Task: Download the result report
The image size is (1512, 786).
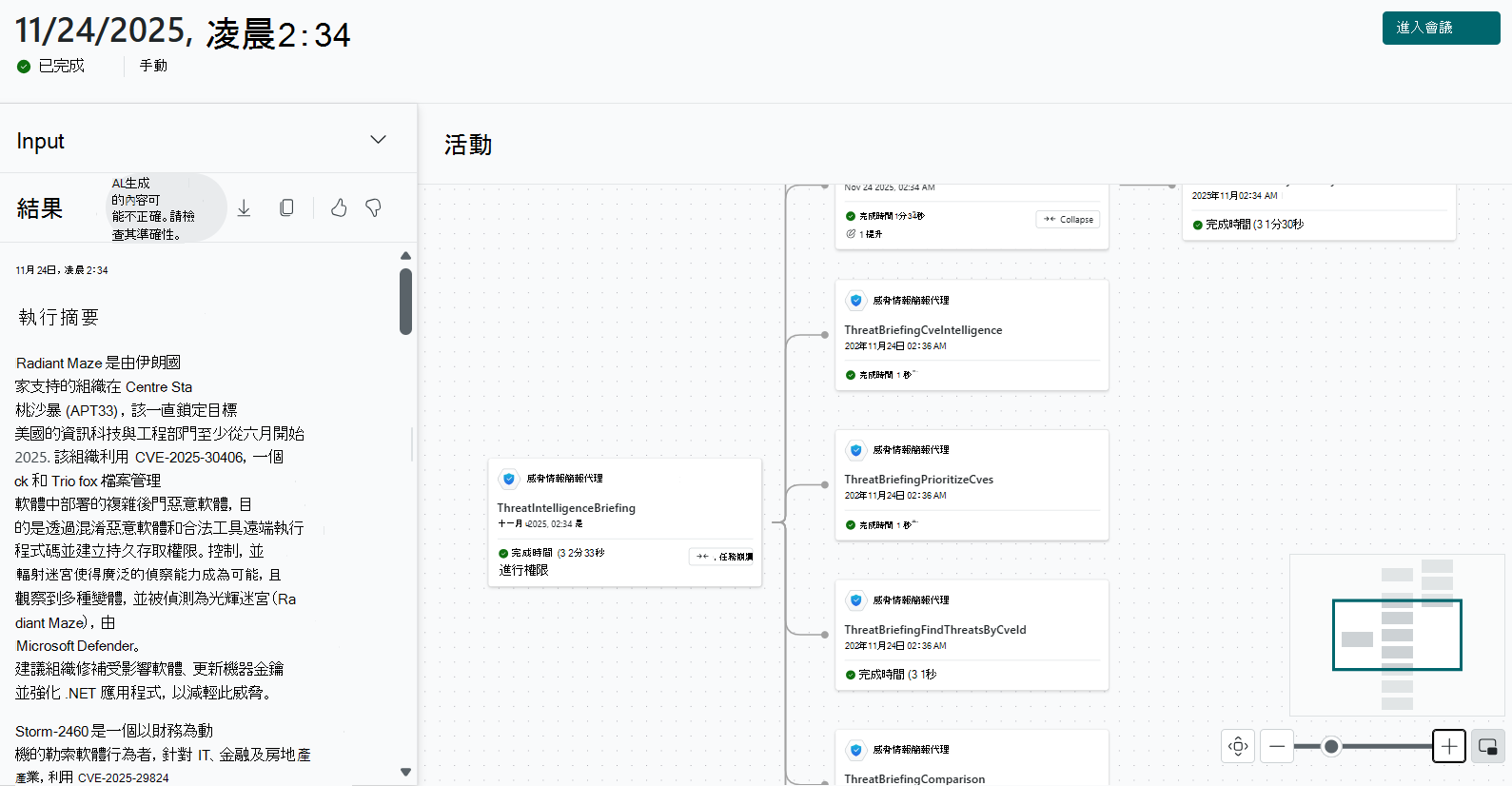Action: (x=245, y=207)
